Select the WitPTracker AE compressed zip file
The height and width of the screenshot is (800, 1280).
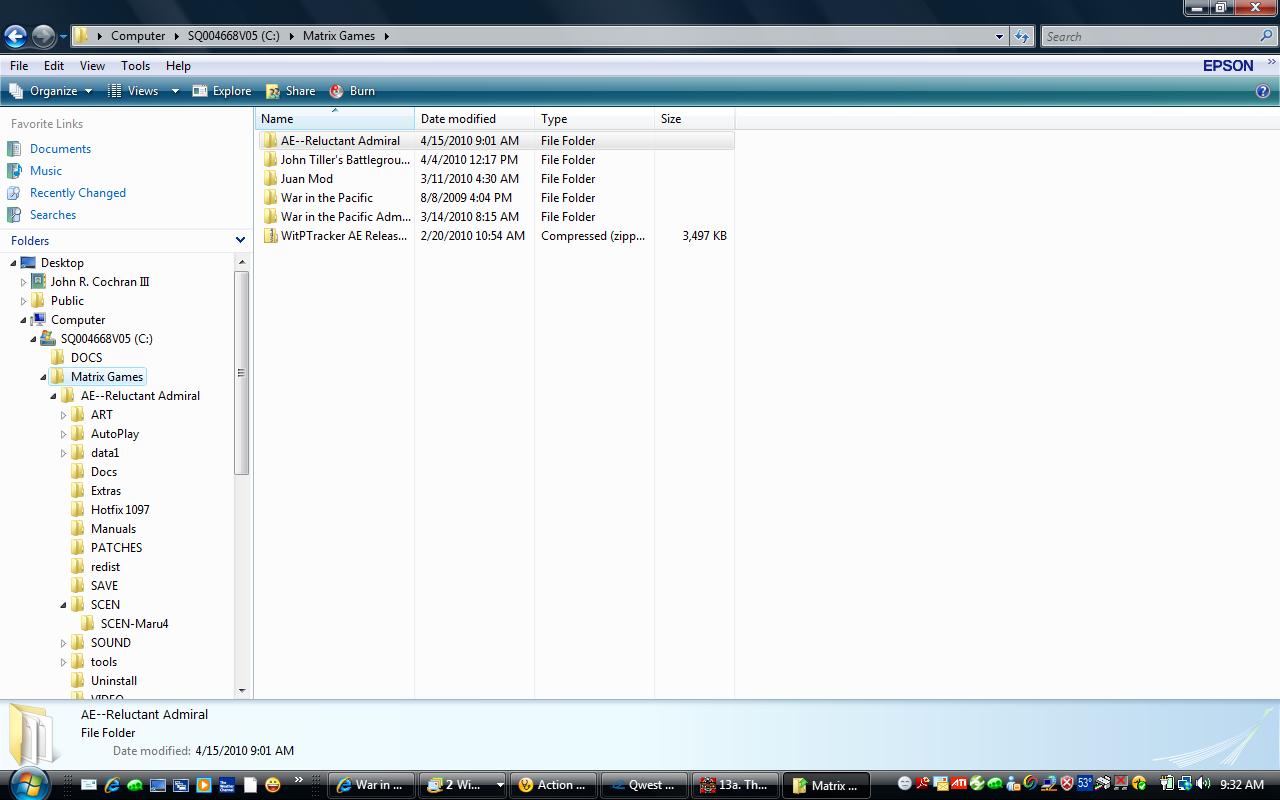coord(497,236)
